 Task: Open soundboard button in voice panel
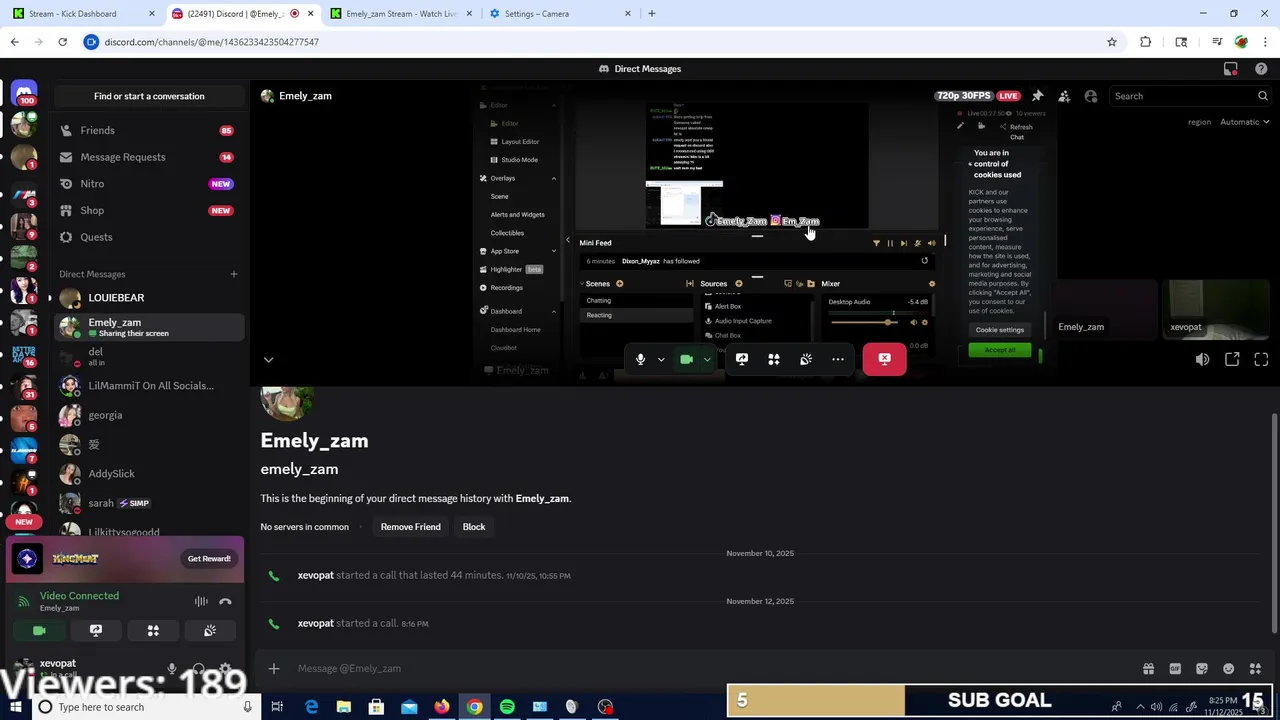click(210, 631)
